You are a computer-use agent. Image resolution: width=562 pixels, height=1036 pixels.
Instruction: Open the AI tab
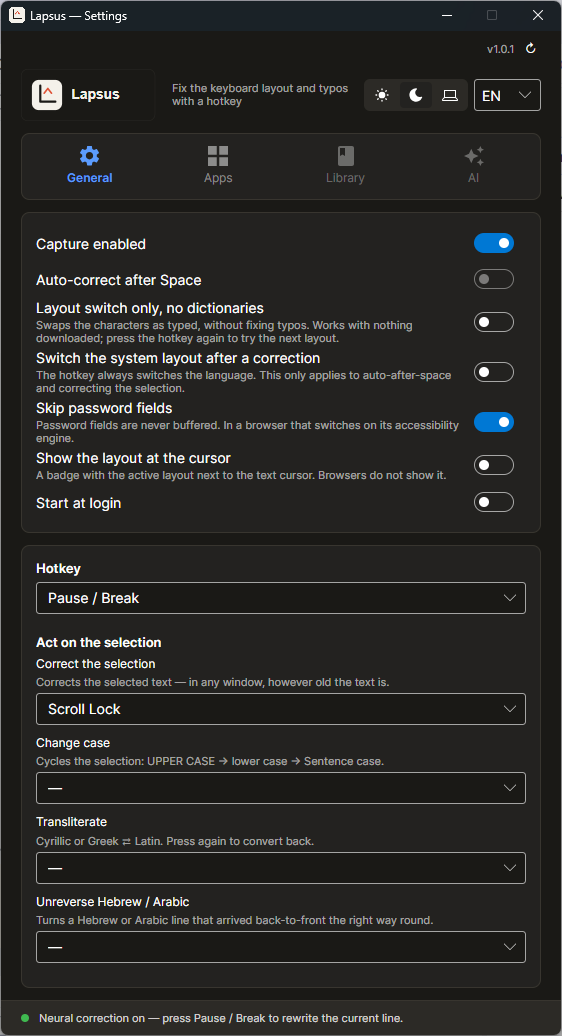[x=474, y=166]
